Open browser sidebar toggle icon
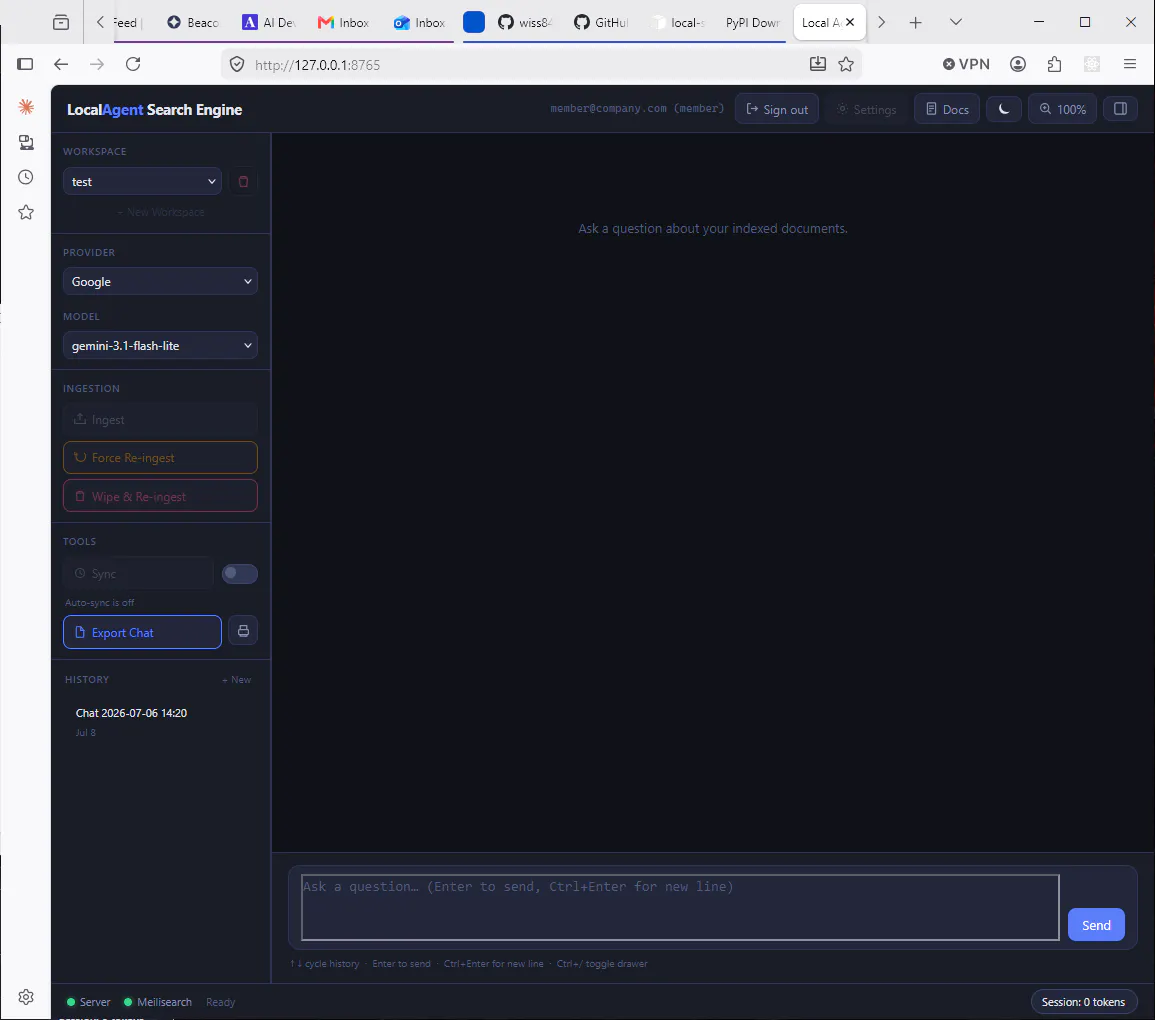Screen dimensions: 1155x1020 pyautogui.click(x=25, y=64)
